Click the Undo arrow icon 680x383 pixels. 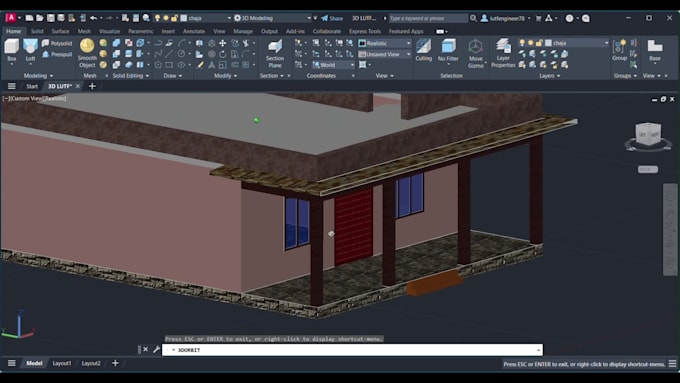tap(93, 18)
